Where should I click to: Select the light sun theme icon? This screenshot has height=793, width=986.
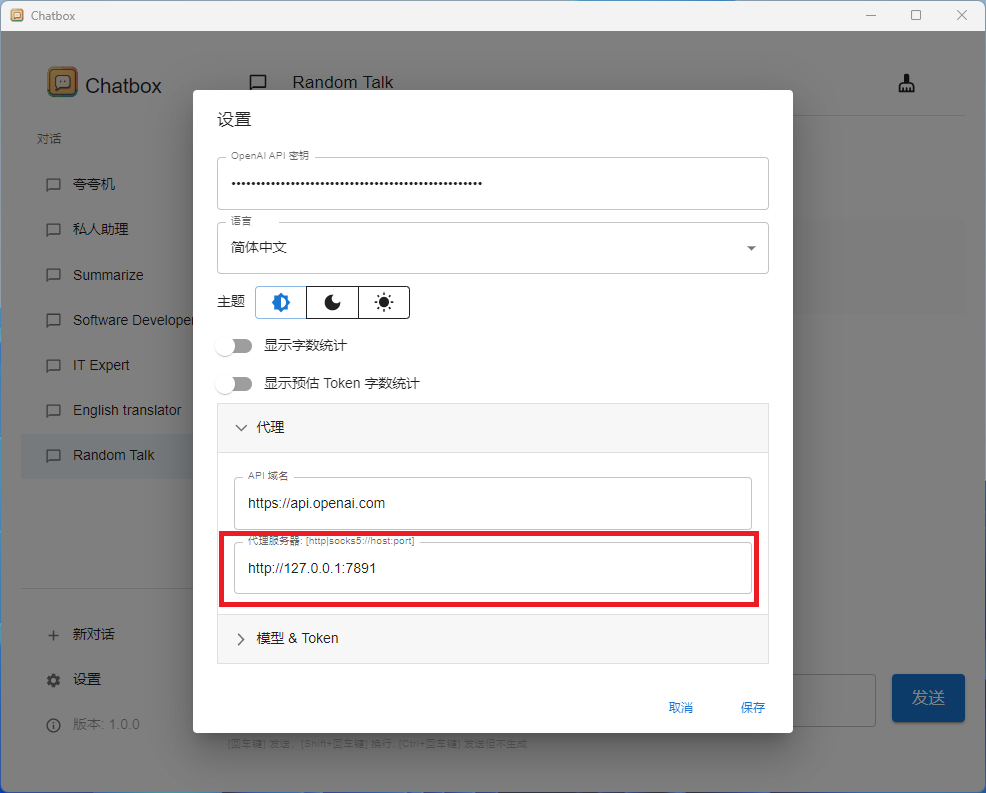tap(384, 302)
